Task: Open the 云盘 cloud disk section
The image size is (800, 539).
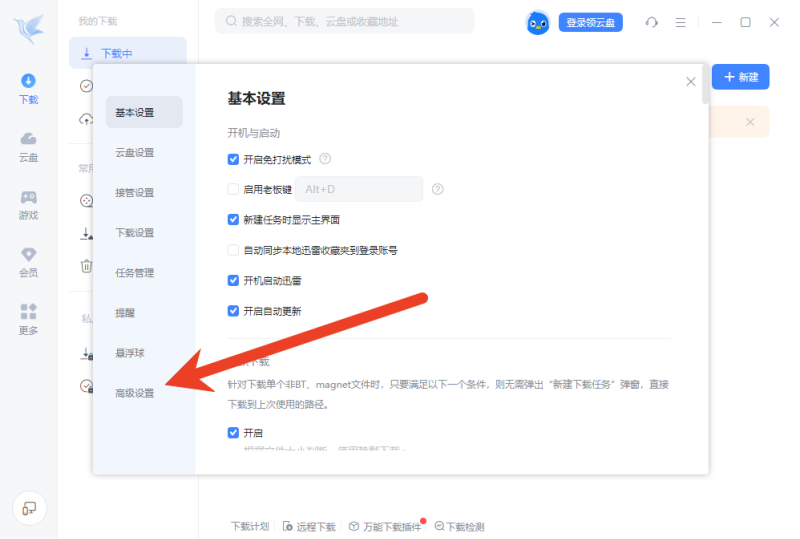Action: (29, 147)
